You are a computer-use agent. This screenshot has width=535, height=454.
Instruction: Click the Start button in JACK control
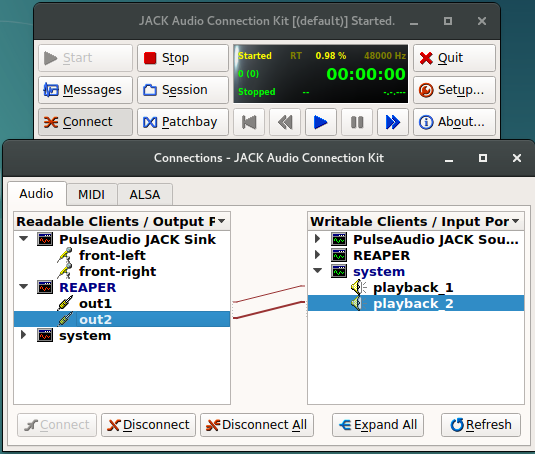[85, 58]
